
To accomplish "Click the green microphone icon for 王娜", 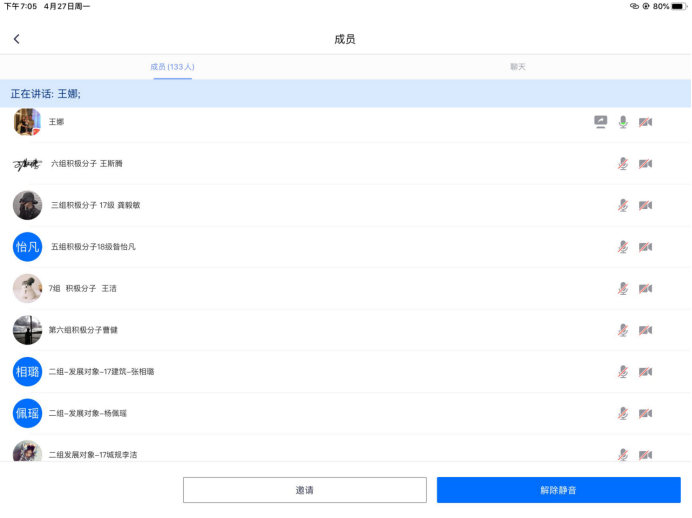I will [623, 122].
